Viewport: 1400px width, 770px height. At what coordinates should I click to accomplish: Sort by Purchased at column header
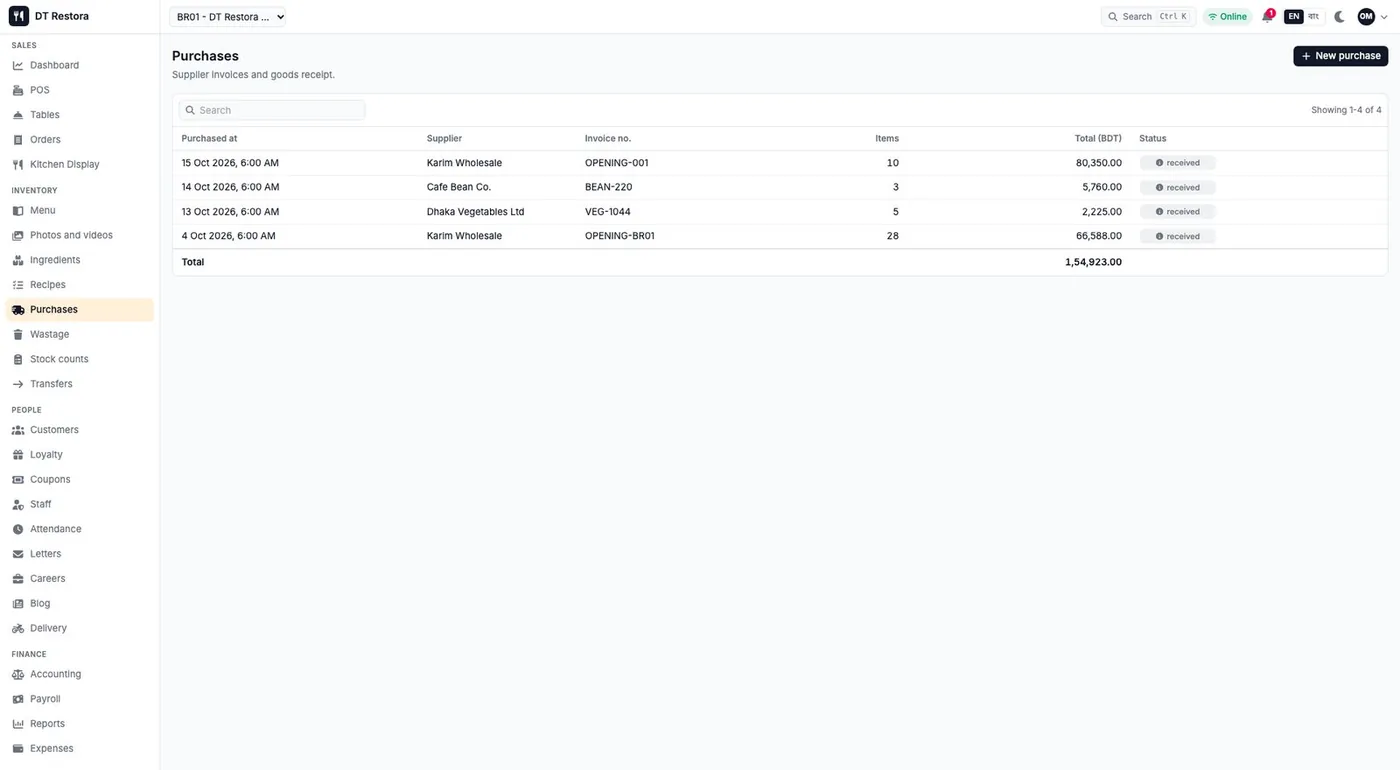pyautogui.click(x=209, y=138)
